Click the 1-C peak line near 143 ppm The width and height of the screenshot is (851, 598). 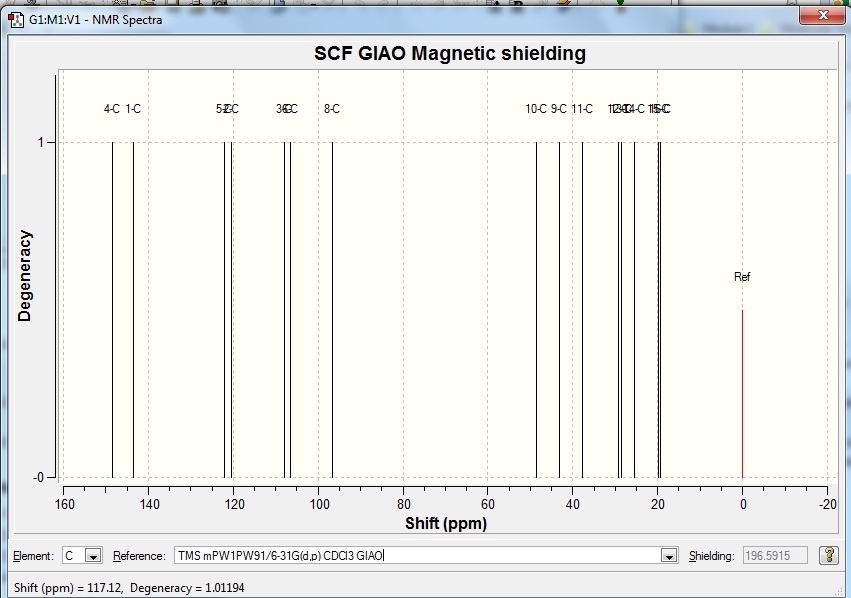133,310
